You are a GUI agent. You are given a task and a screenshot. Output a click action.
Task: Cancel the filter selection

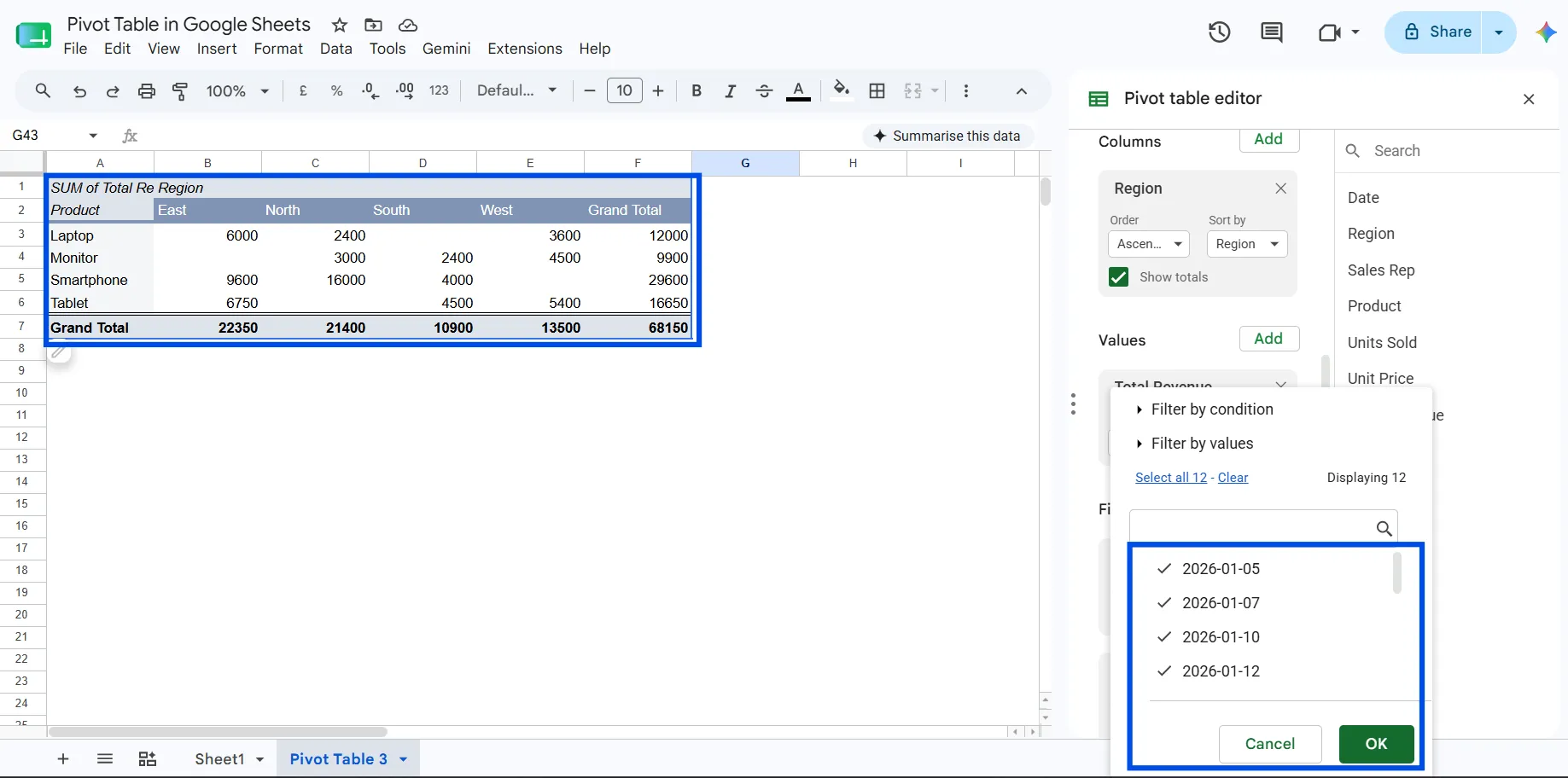pos(1270,744)
